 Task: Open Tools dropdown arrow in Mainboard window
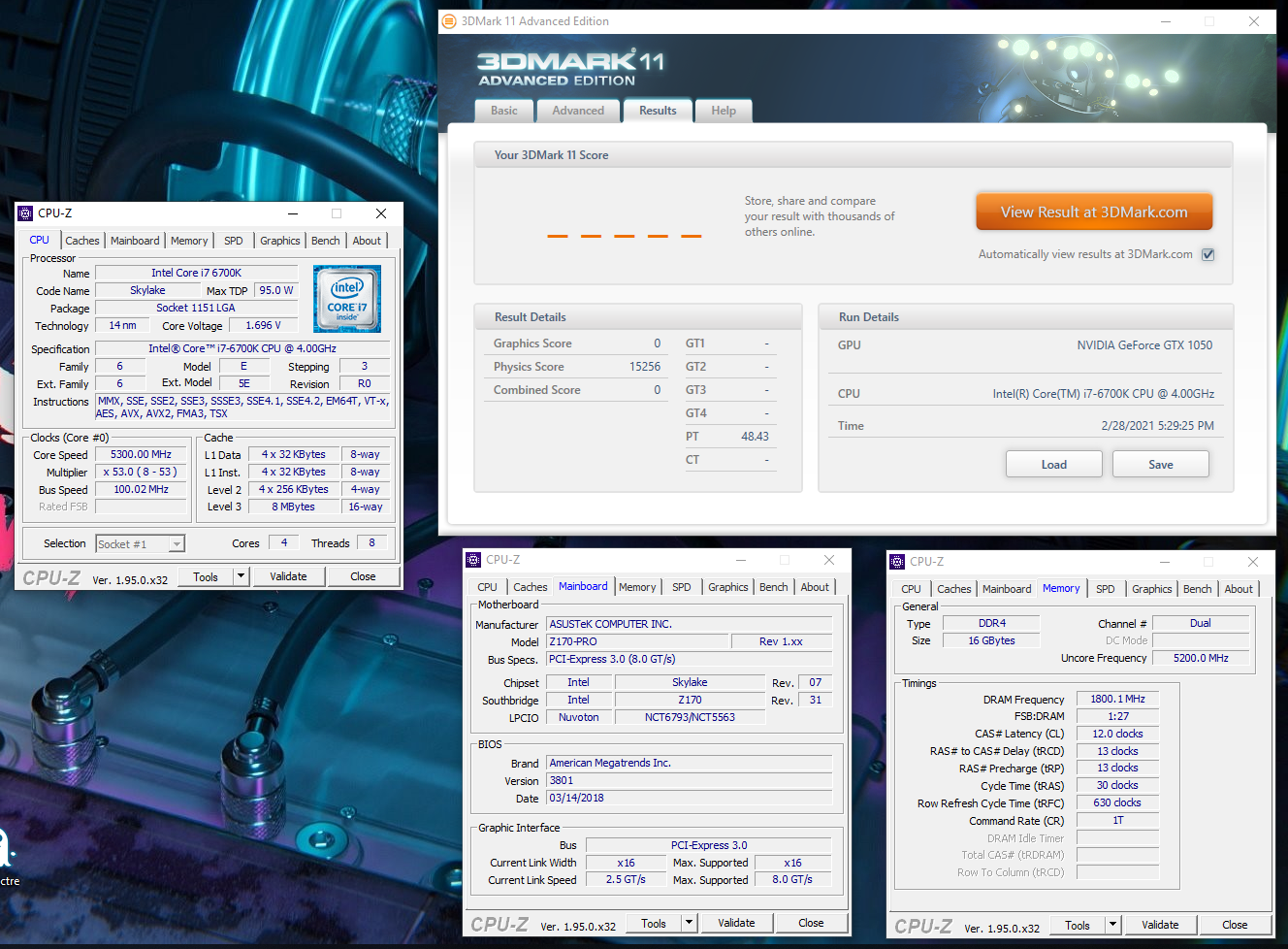pos(689,923)
